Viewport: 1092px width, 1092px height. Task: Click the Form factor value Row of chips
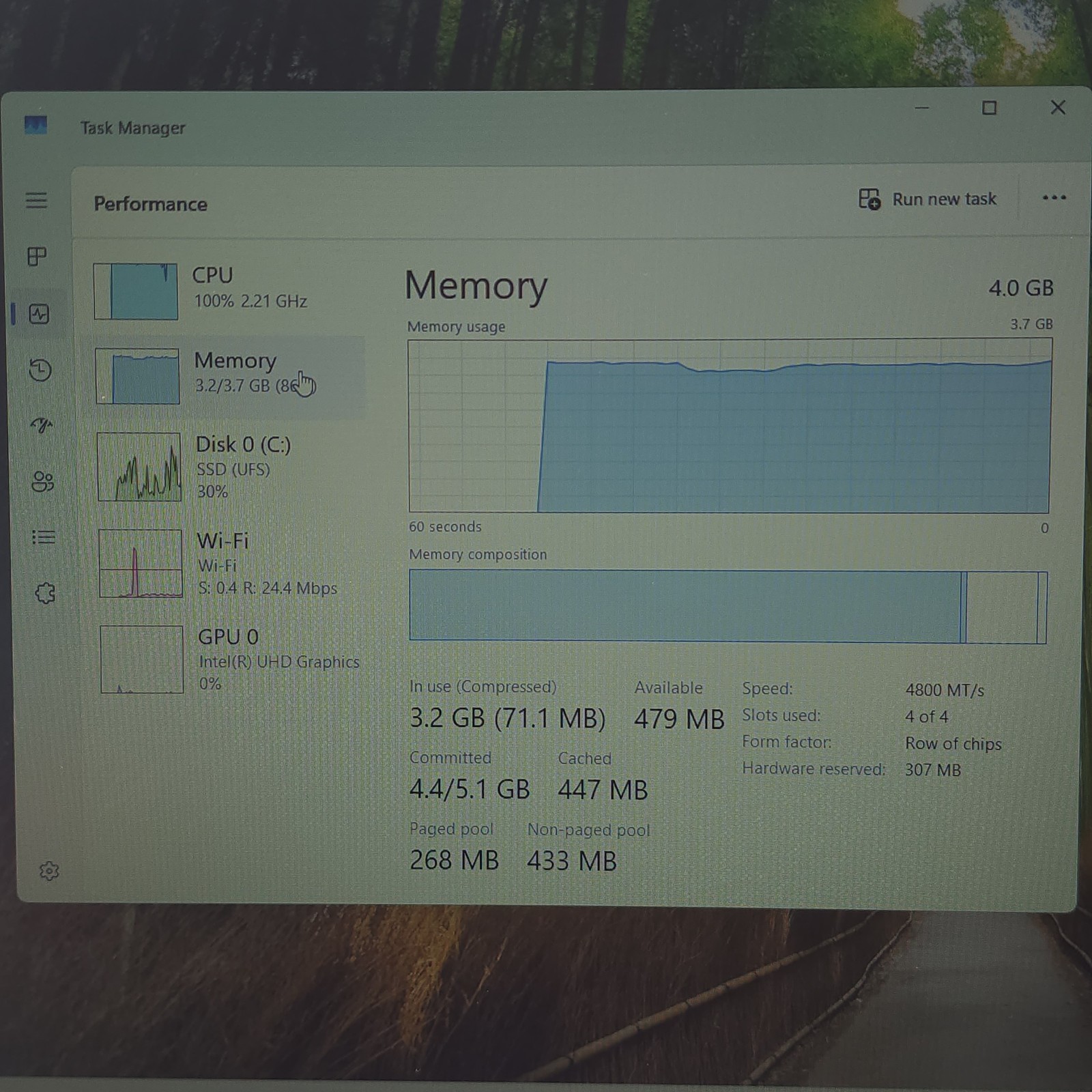pos(953,743)
